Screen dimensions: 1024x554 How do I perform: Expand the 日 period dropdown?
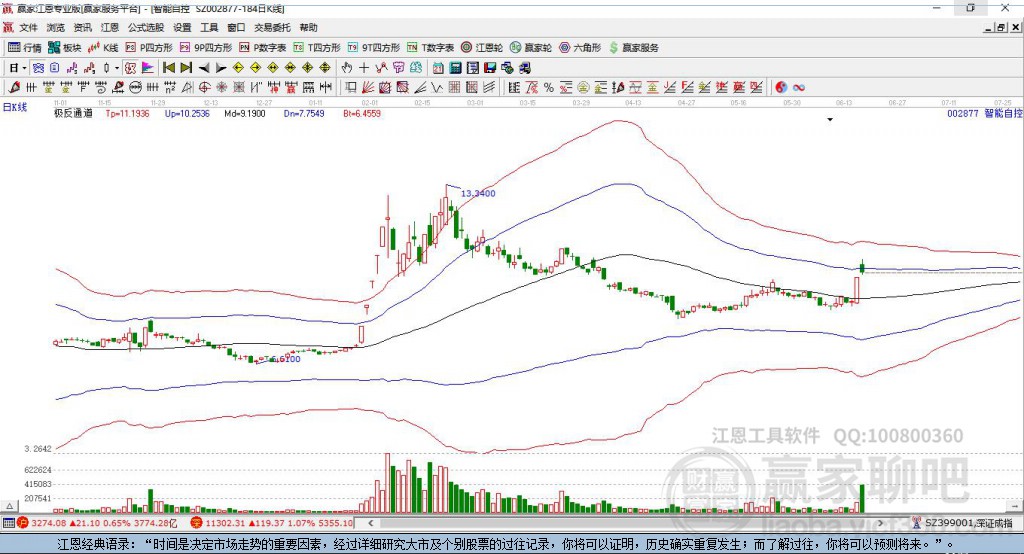click(24, 68)
